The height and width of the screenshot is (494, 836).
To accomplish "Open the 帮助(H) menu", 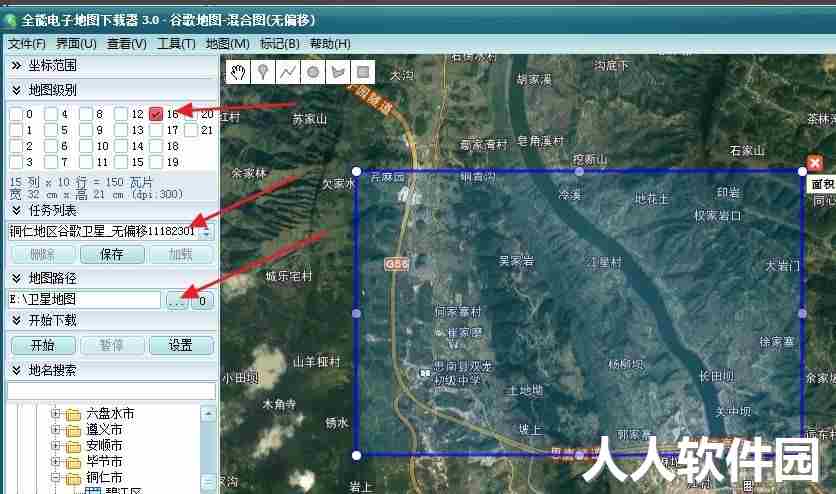I will tap(330, 44).
